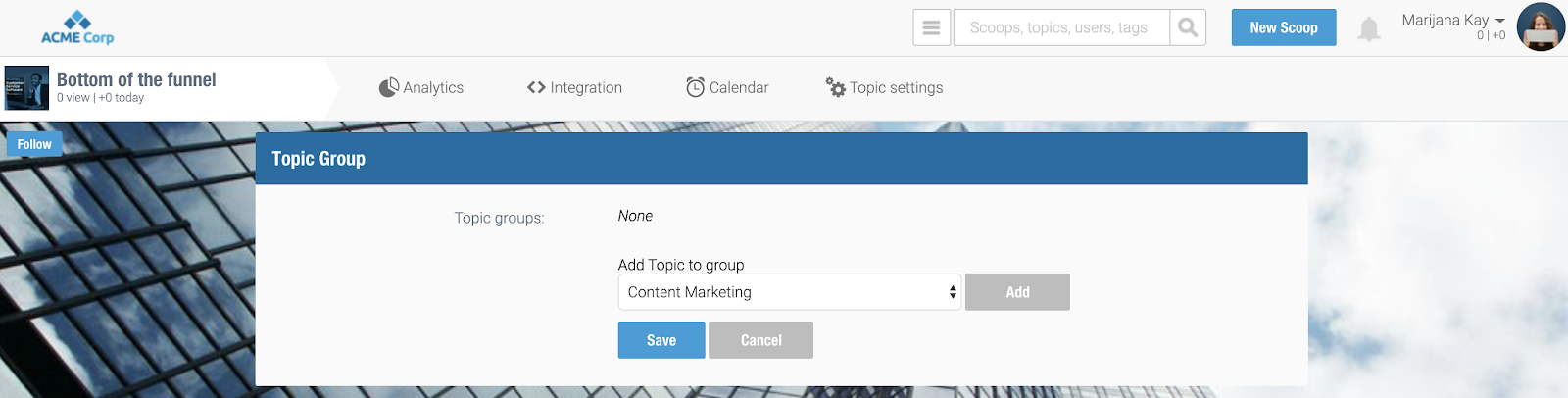Click the Topic settings gears icon
Screen dimensions: 1568x398
click(x=835, y=87)
